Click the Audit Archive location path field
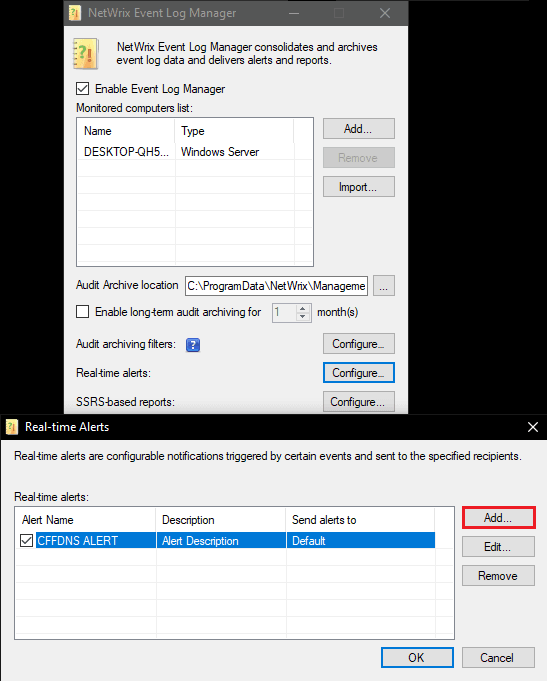The image size is (547, 681). (x=276, y=286)
